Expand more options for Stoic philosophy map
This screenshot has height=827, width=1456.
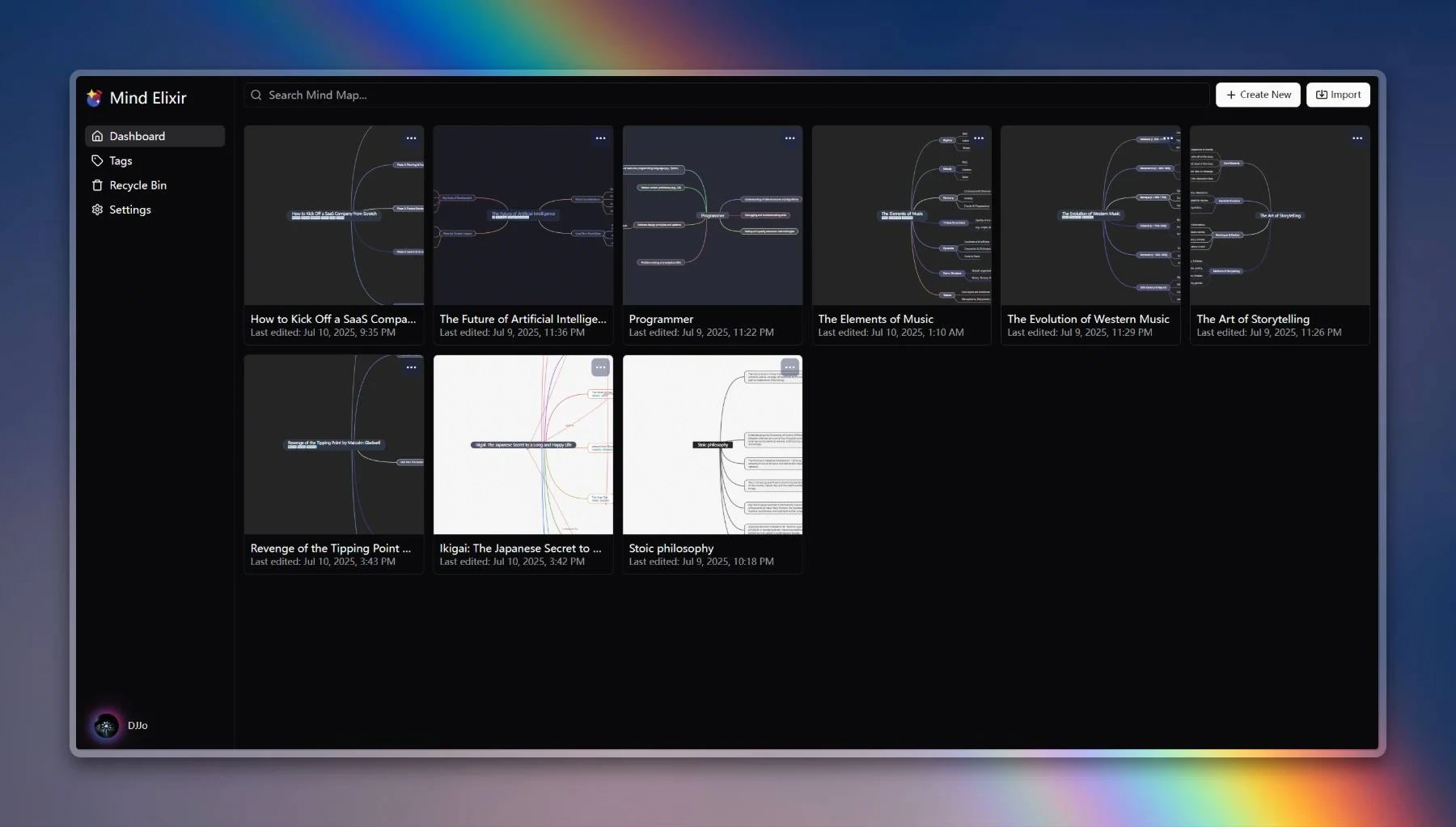tap(789, 367)
